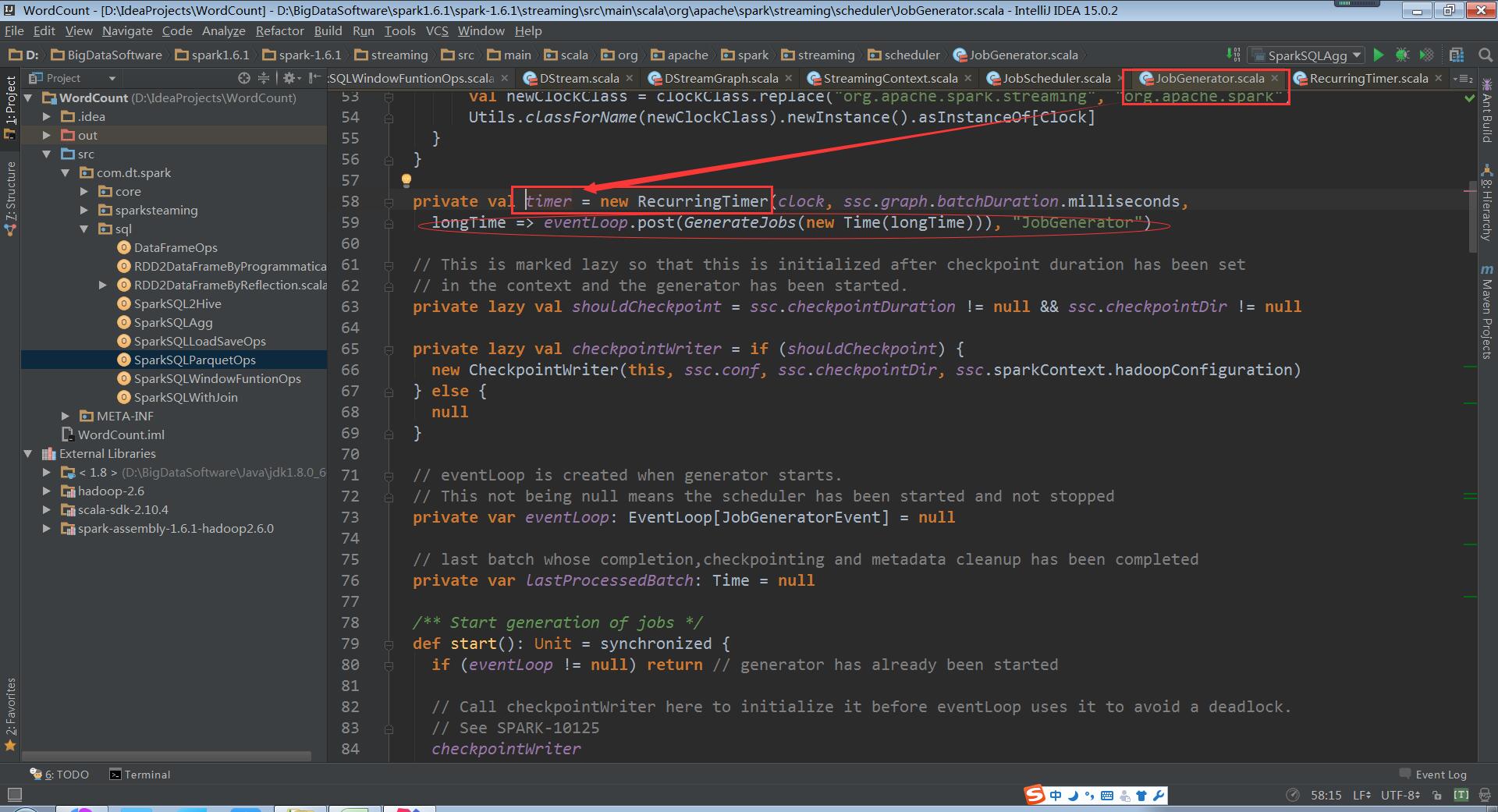The height and width of the screenshot is (812, 1498).
Task: Open Project view type dropdown
Action: pos(73,78)
